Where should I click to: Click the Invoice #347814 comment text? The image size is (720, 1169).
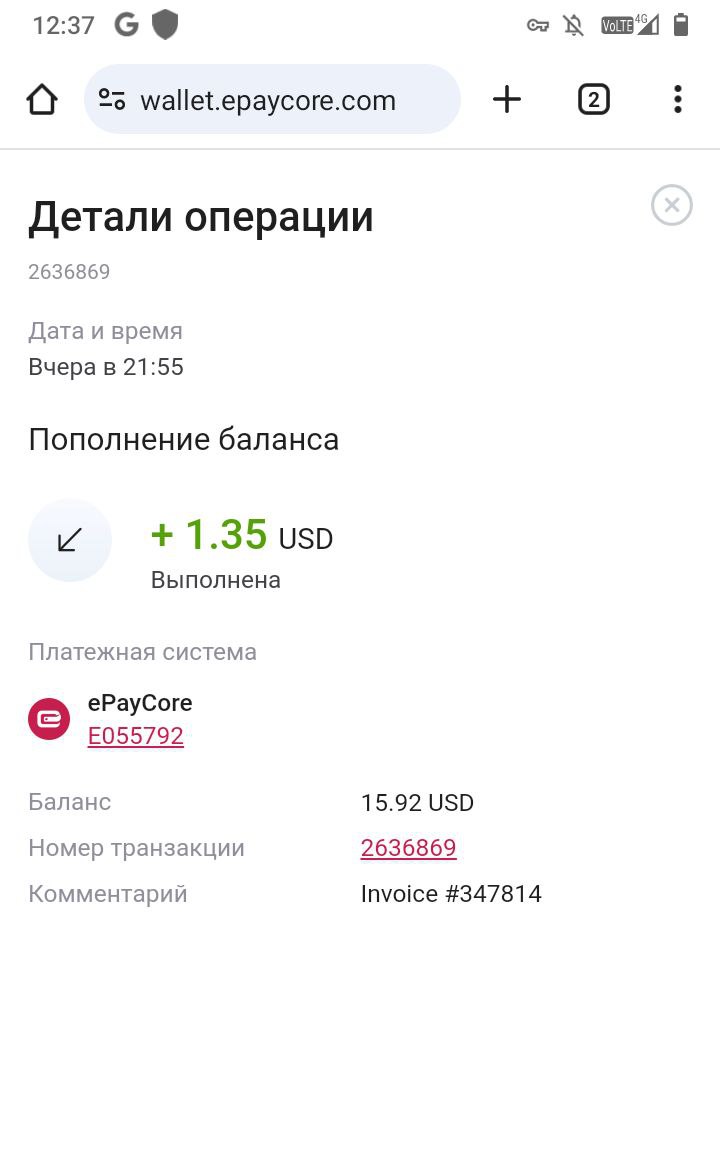[x=451, y=893]
